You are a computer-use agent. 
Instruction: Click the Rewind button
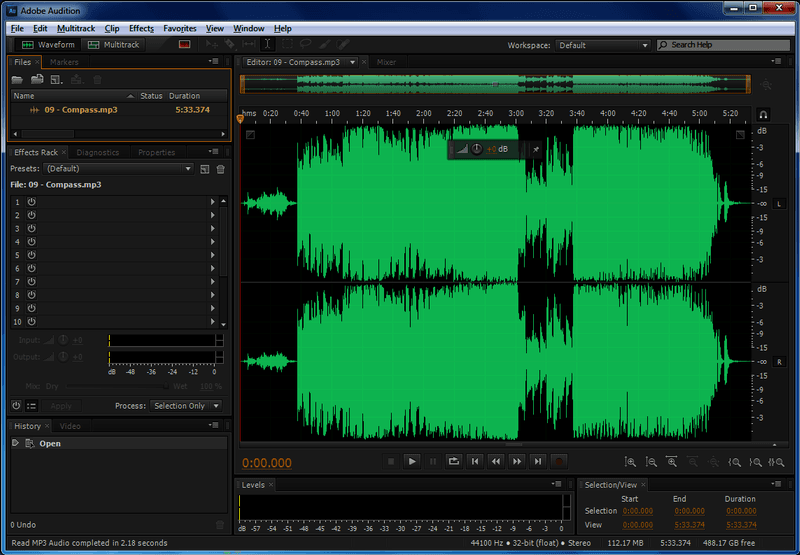[x=496, y=462]
